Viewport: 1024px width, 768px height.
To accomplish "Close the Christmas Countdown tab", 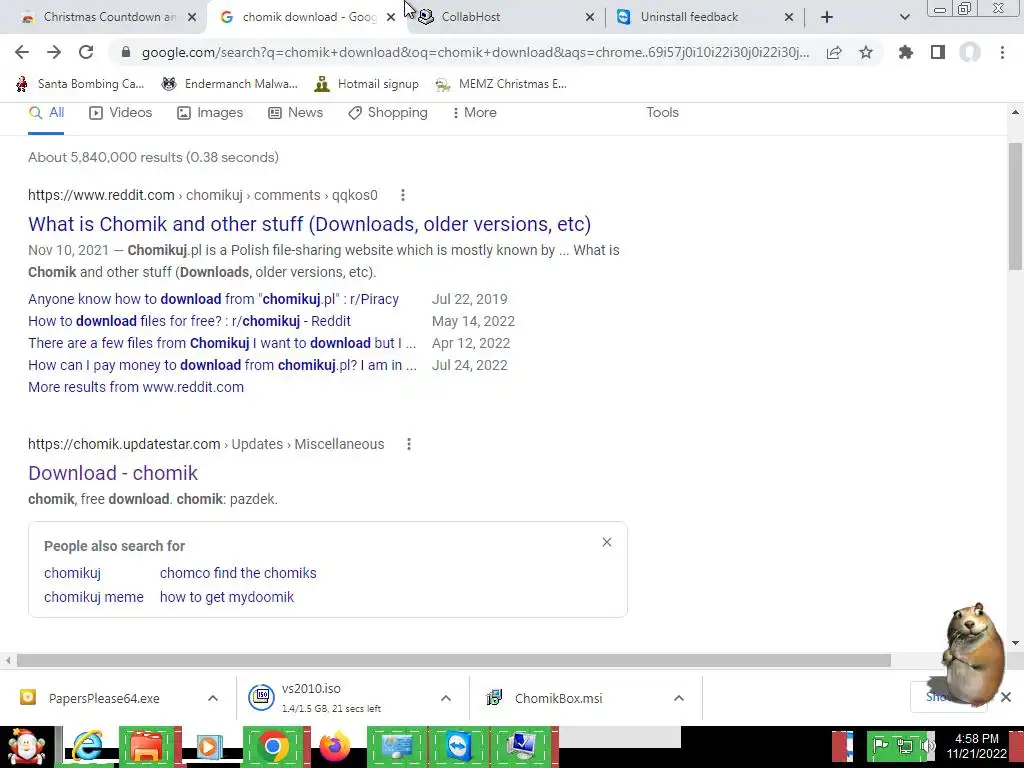I will click(192, 17).
